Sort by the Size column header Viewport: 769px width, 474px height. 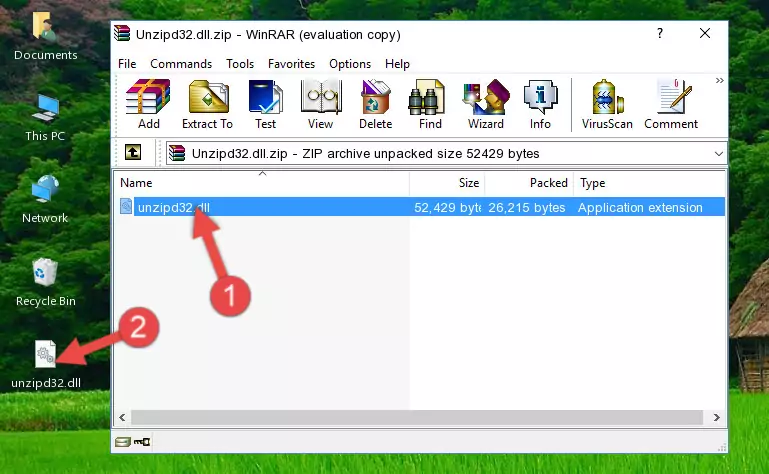click(x=447, y=183)
